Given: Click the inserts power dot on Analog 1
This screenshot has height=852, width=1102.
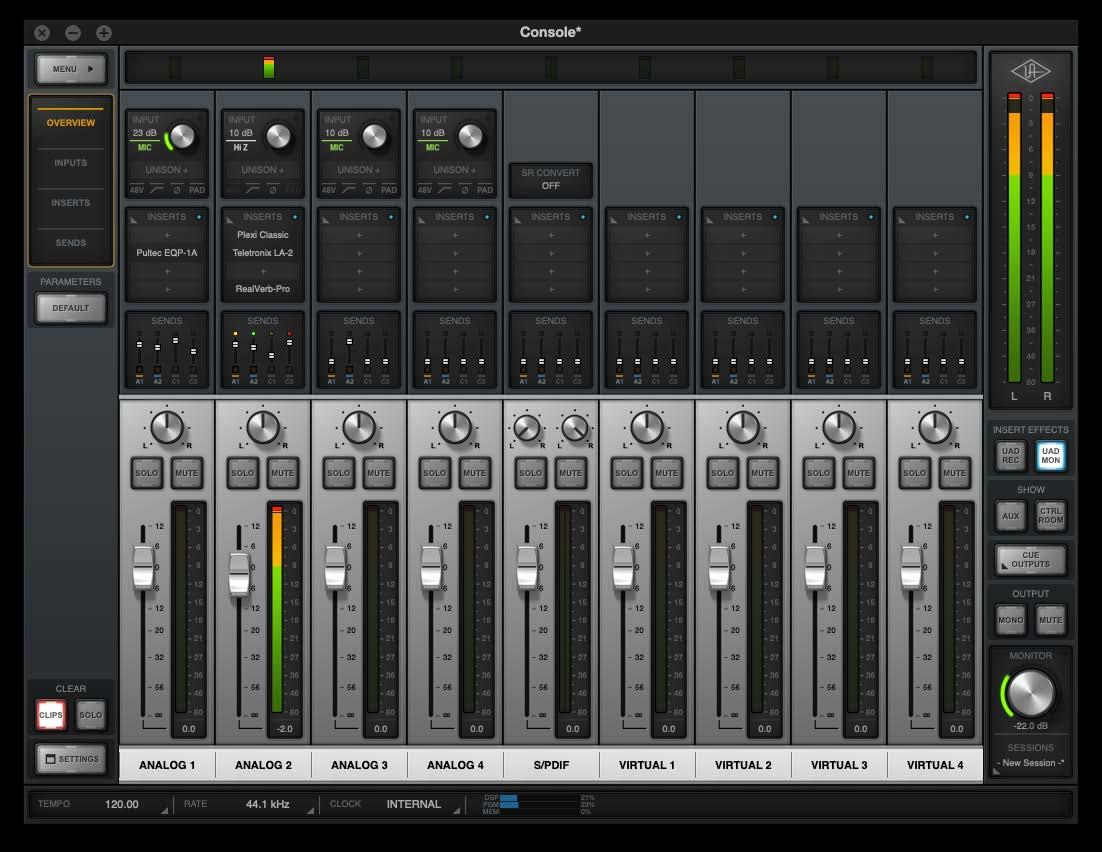Looking at the screenshot, I should pyautogui.click(x=199, y=217).
